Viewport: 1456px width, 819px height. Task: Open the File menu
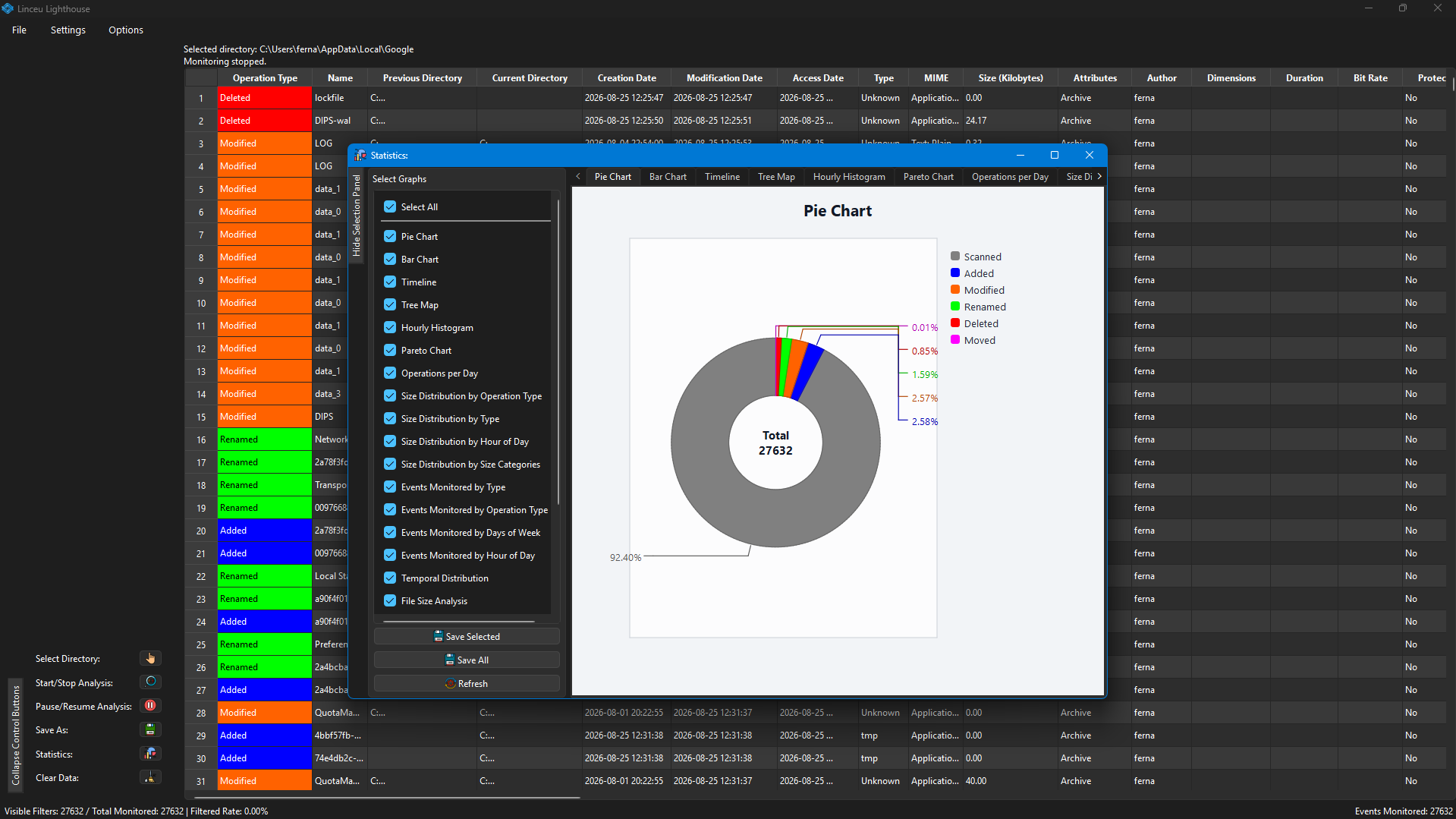19,30
